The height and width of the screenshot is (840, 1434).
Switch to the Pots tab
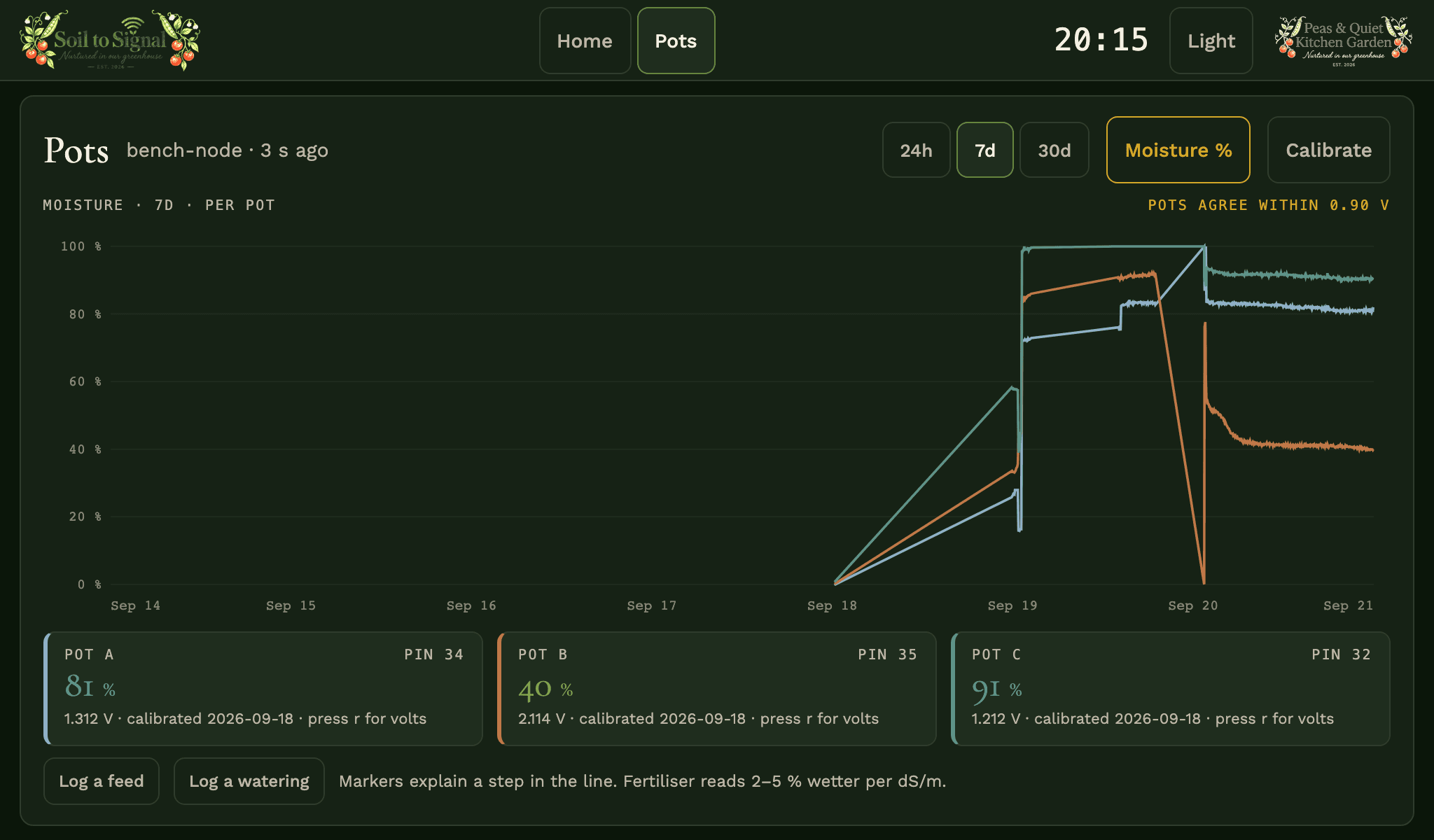[676, 41]
